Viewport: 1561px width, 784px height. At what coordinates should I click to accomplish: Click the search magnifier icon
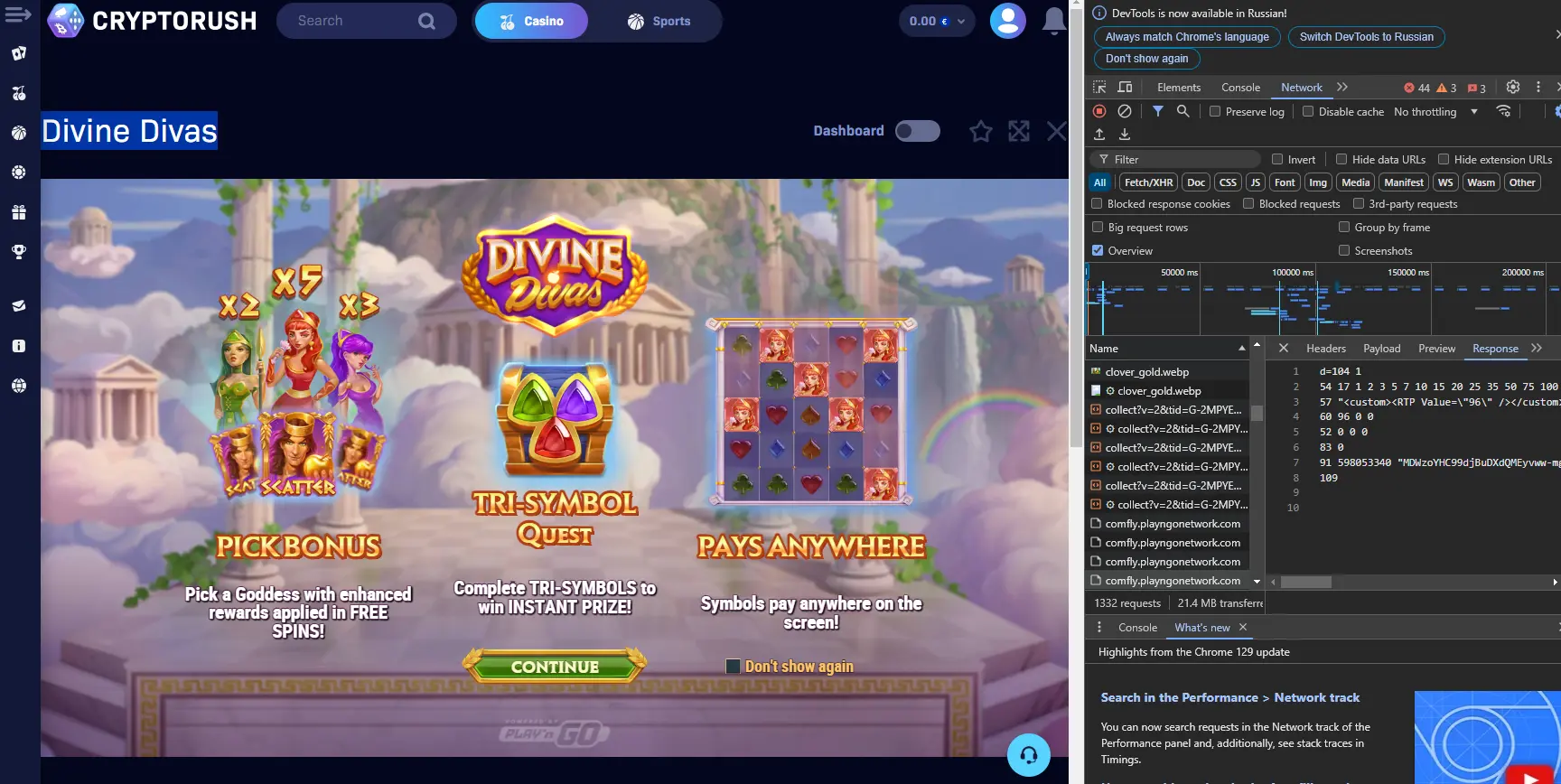[x=426, y=21]
